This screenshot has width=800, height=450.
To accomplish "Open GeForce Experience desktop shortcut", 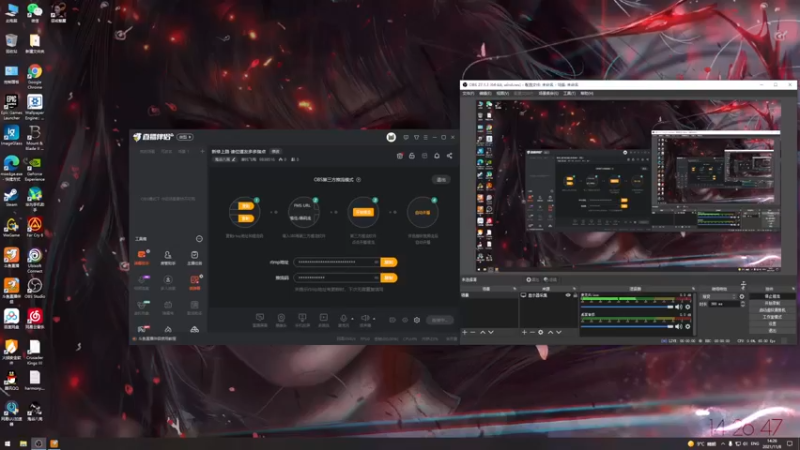I will tap(35, 168).
